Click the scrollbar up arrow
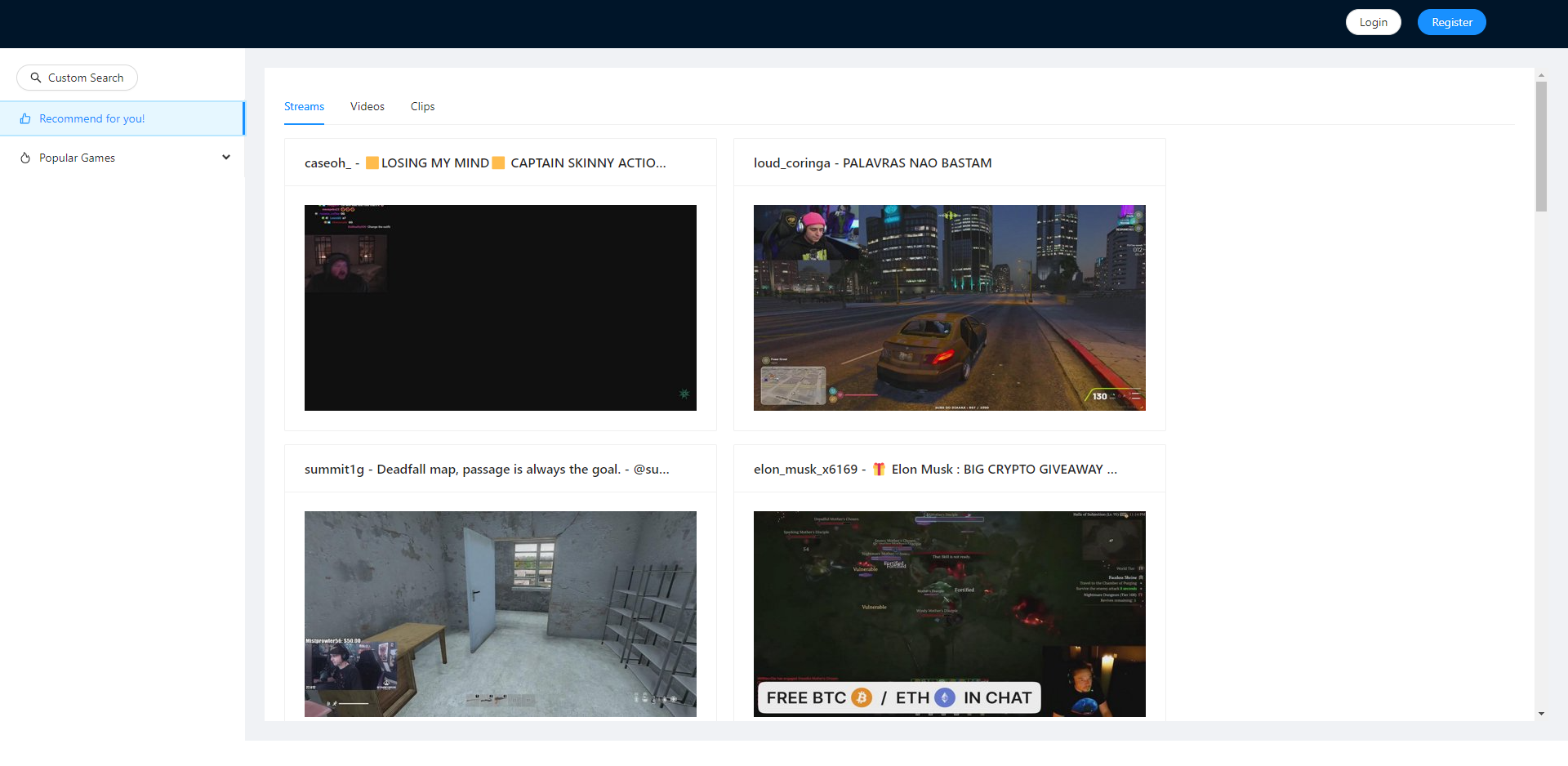Screen dimensions: 1568x766 pyautogui.click(x=1541, y=75)
